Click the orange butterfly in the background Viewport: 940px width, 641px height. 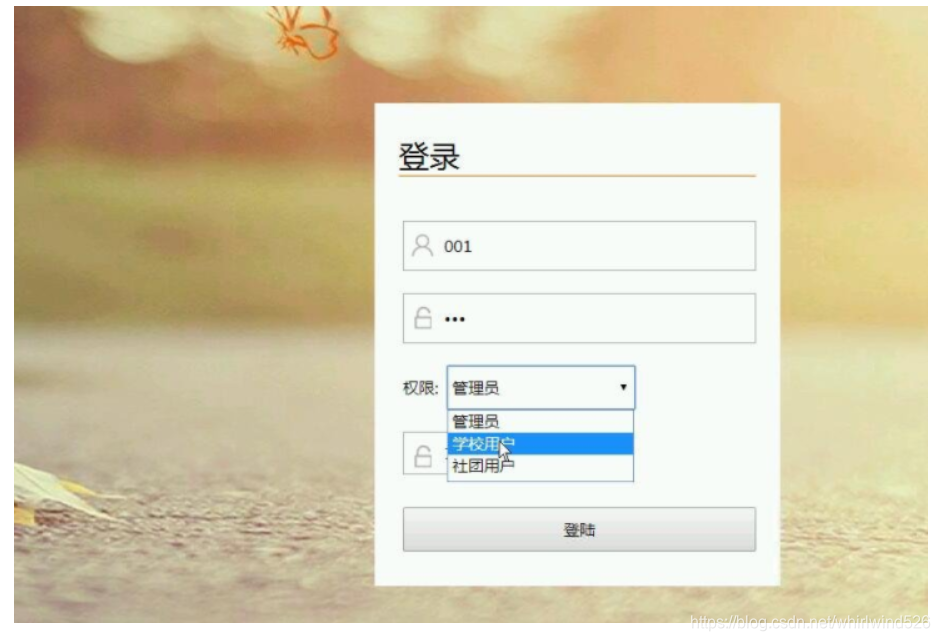pyautogui.click(x=305, y=32)
